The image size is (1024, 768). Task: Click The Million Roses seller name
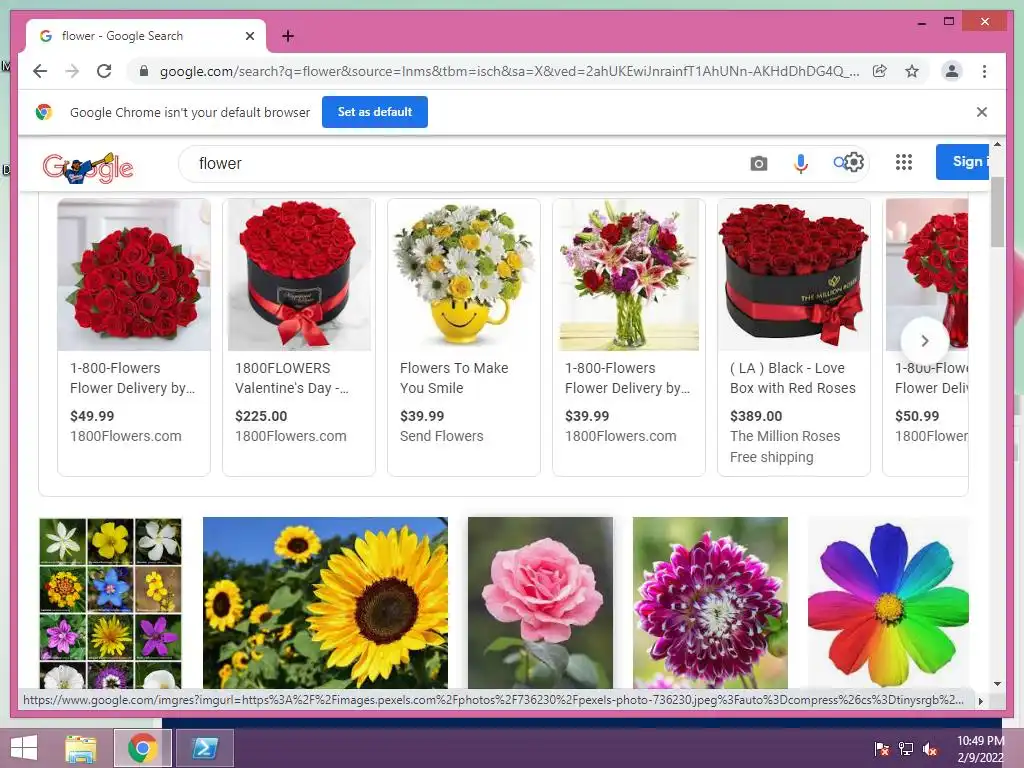(x=785, y=436)
